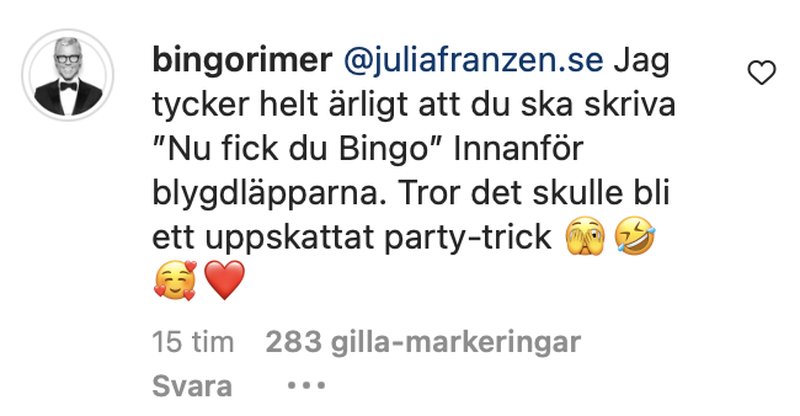Viewport: 800px width, 416px height.
Task: Click the words "ett uppskattat" in the comment
Action: (x=263, y=238)
